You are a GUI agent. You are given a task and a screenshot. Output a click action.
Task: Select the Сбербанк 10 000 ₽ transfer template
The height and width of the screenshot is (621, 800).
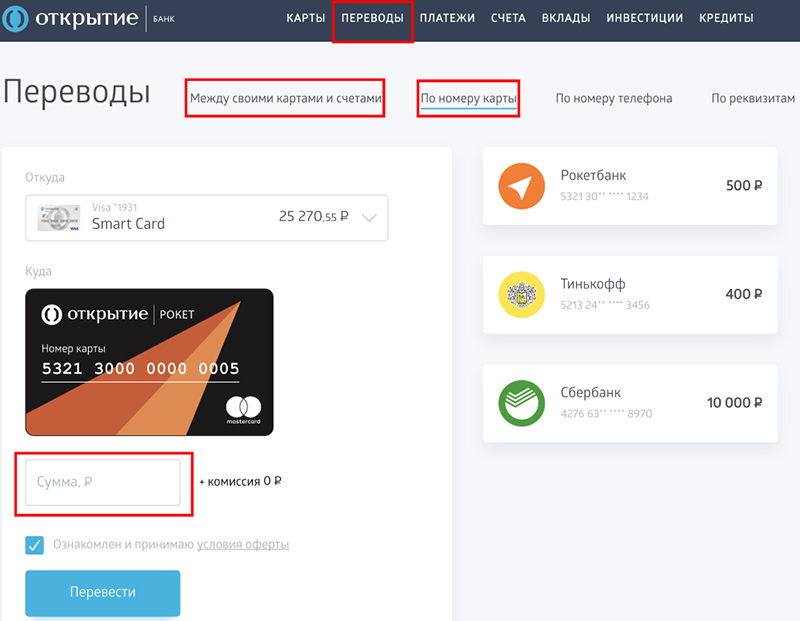click(630, 403)
